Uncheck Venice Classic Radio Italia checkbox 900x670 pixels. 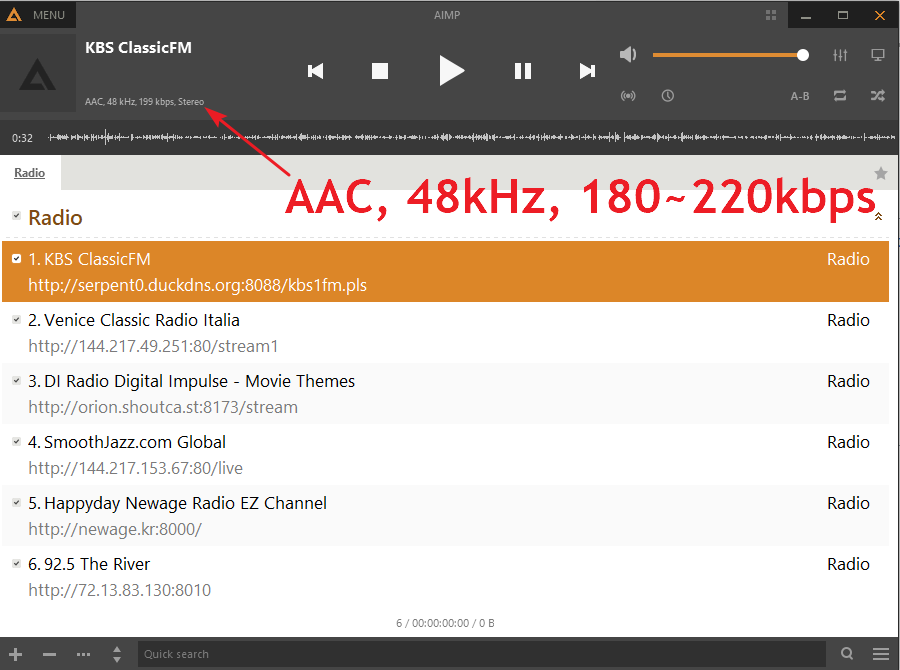16,320
